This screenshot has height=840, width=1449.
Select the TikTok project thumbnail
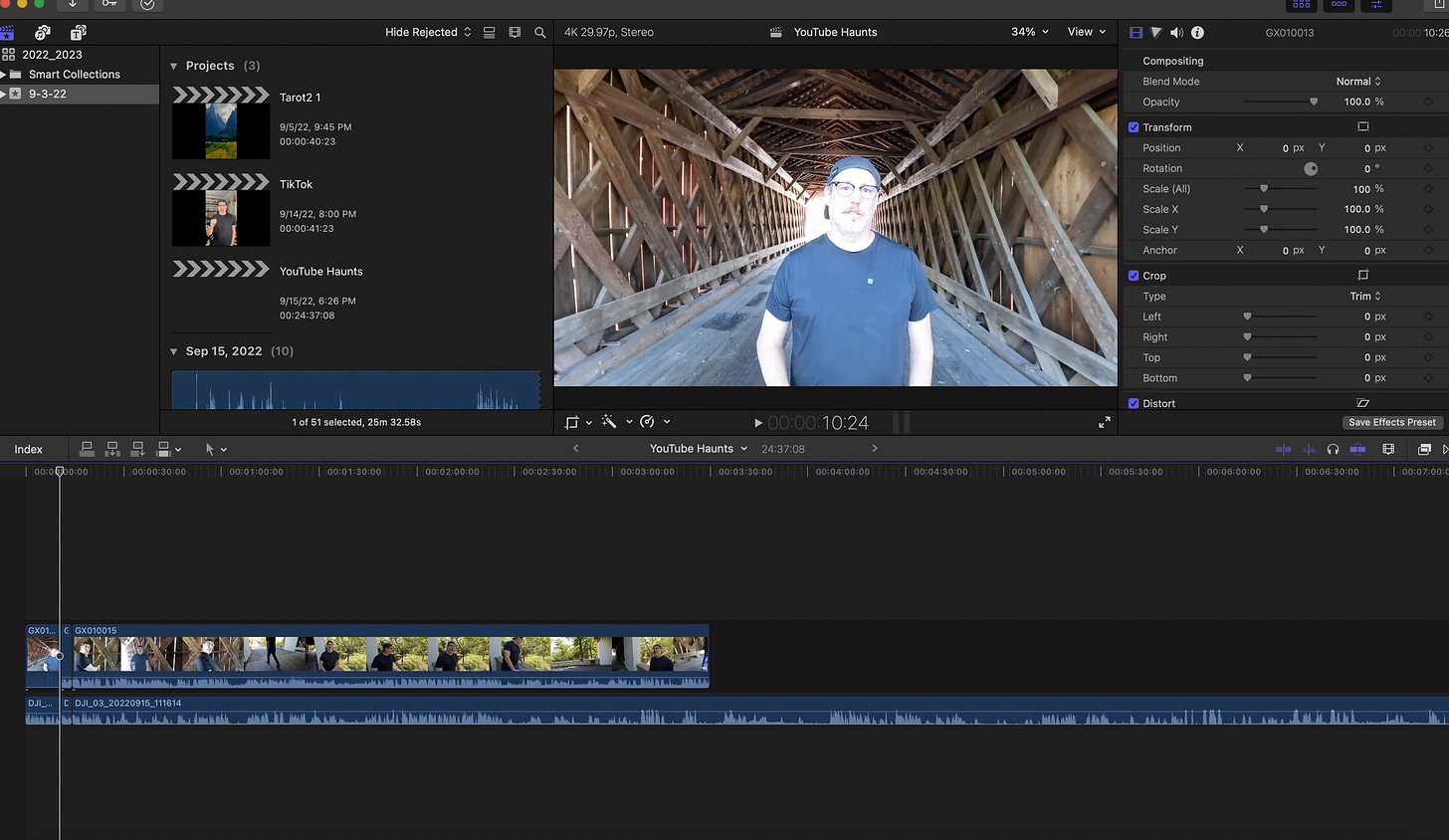tap(221, 218)
